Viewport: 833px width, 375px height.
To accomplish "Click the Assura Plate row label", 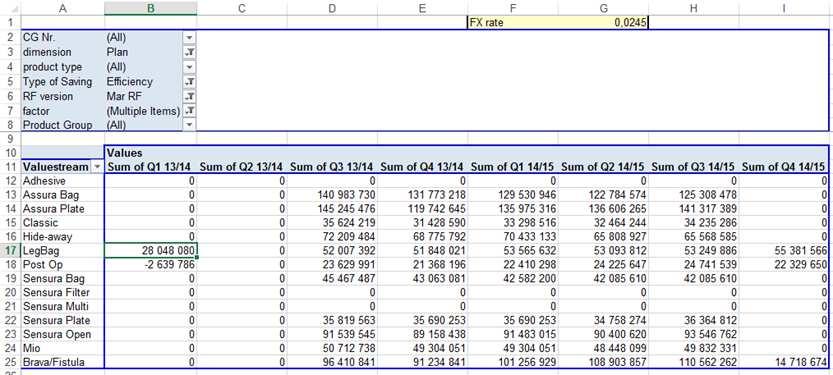I will tap(63, 209).
